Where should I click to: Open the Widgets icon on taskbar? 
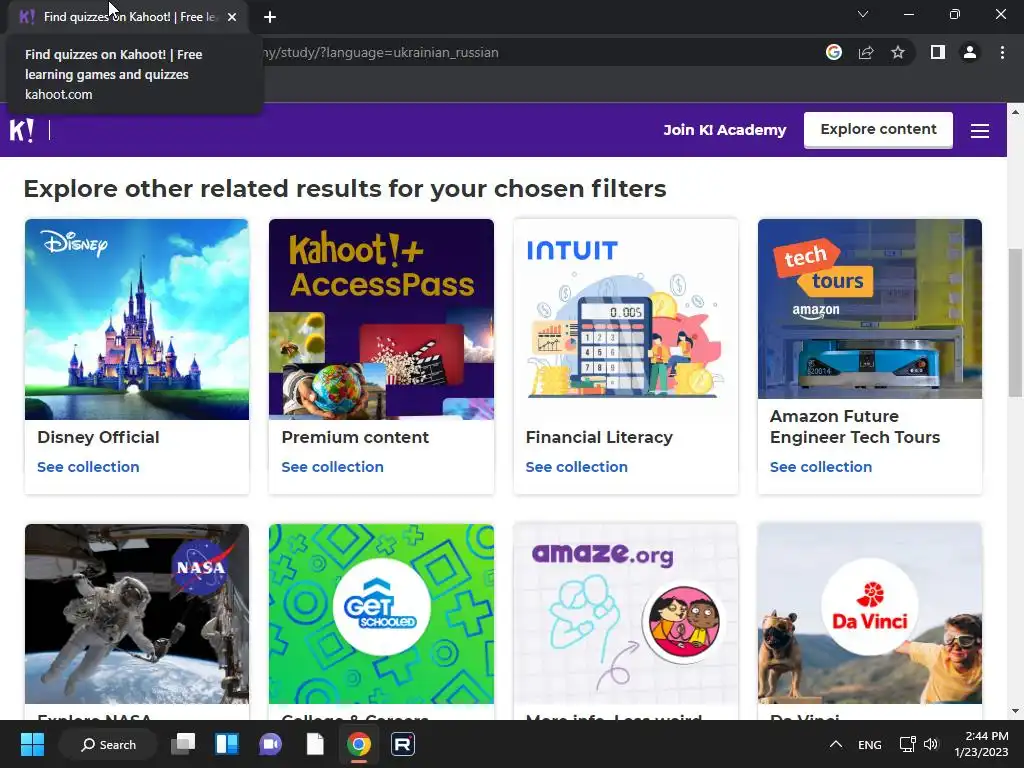[227, 744]
